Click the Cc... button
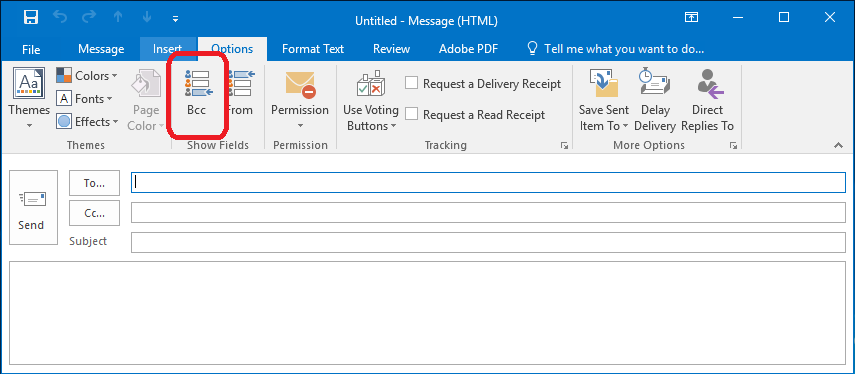 pos(94,213)
